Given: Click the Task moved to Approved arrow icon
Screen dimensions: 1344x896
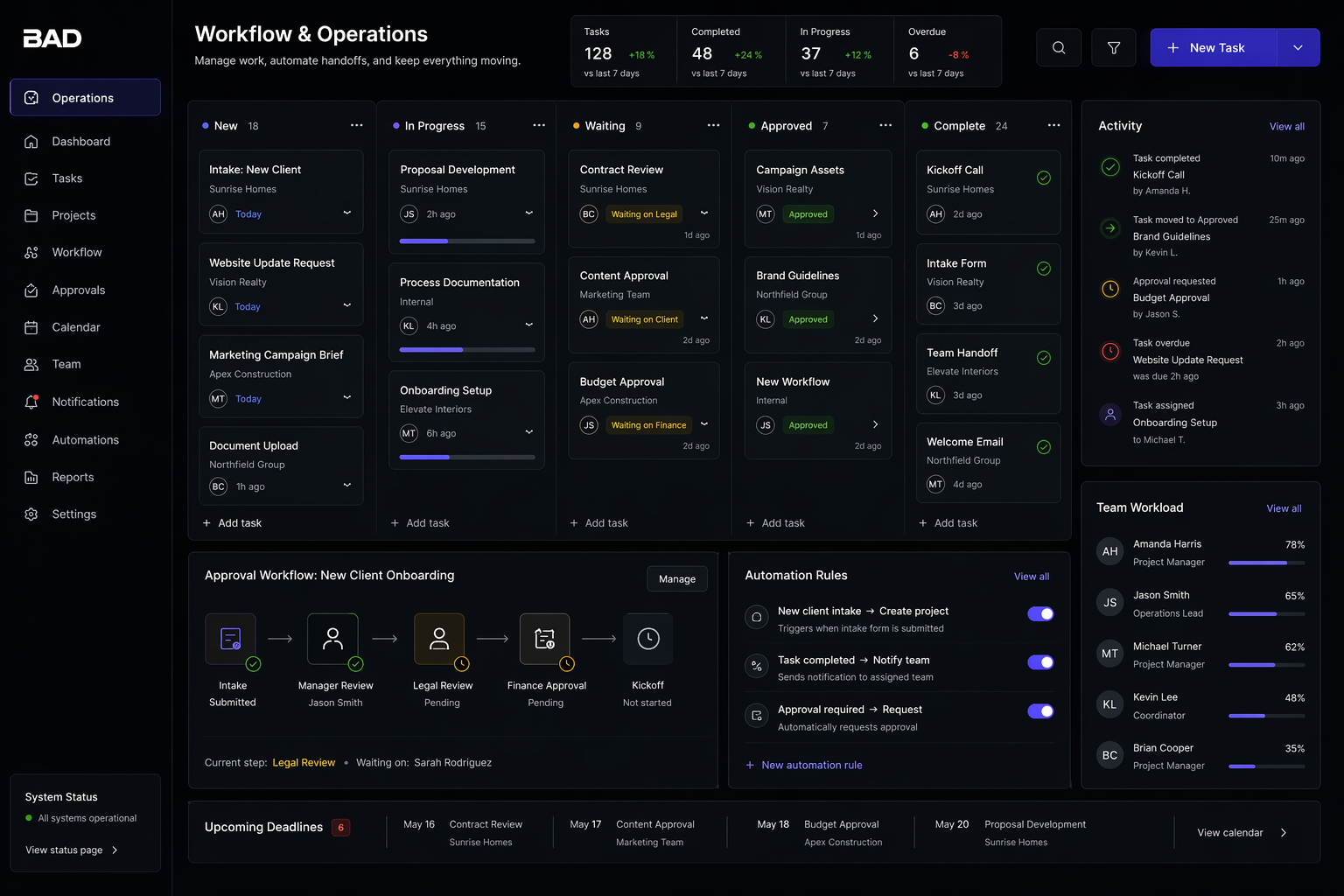Looking at the screenshot, I should 1110,228.
